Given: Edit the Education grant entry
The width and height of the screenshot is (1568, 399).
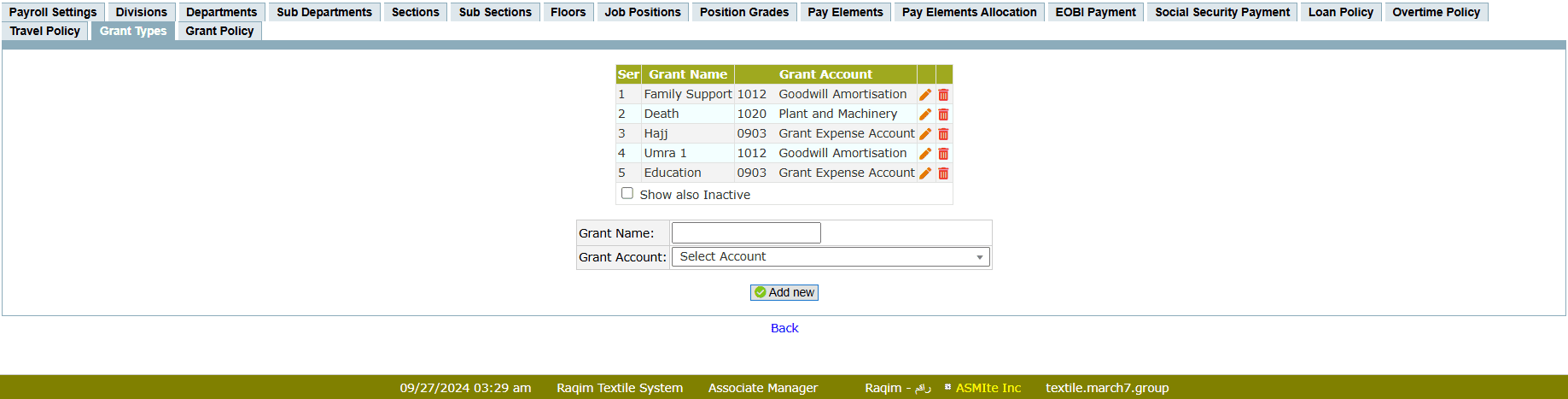Looking at the screenshot, I should [925, 173].
